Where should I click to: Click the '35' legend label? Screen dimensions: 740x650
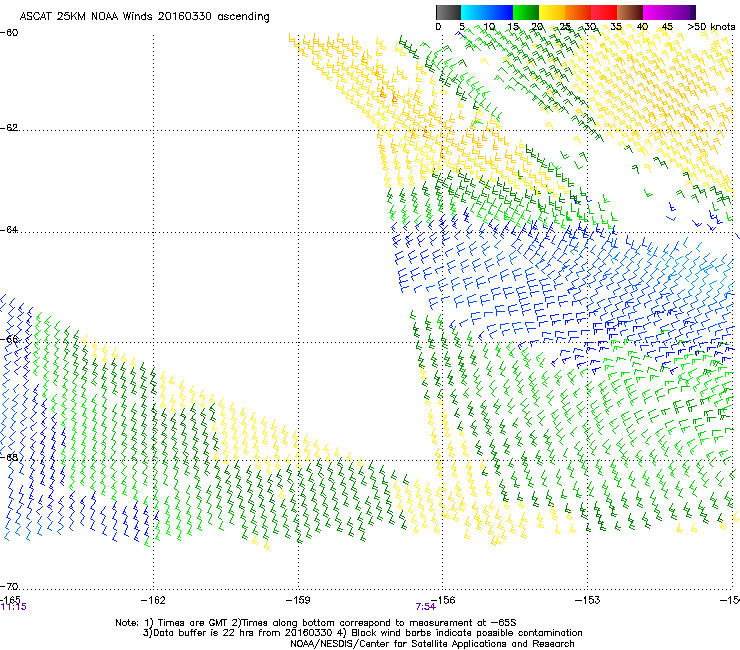pos(616,27)
